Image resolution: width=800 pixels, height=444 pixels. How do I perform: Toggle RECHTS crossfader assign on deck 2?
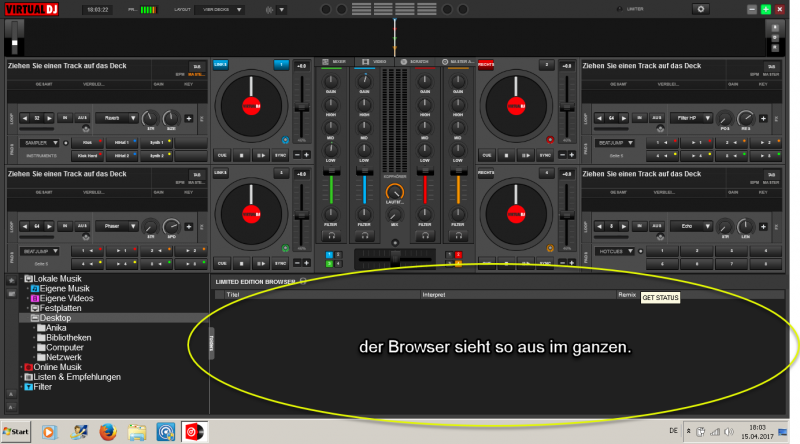coord(486,64)
